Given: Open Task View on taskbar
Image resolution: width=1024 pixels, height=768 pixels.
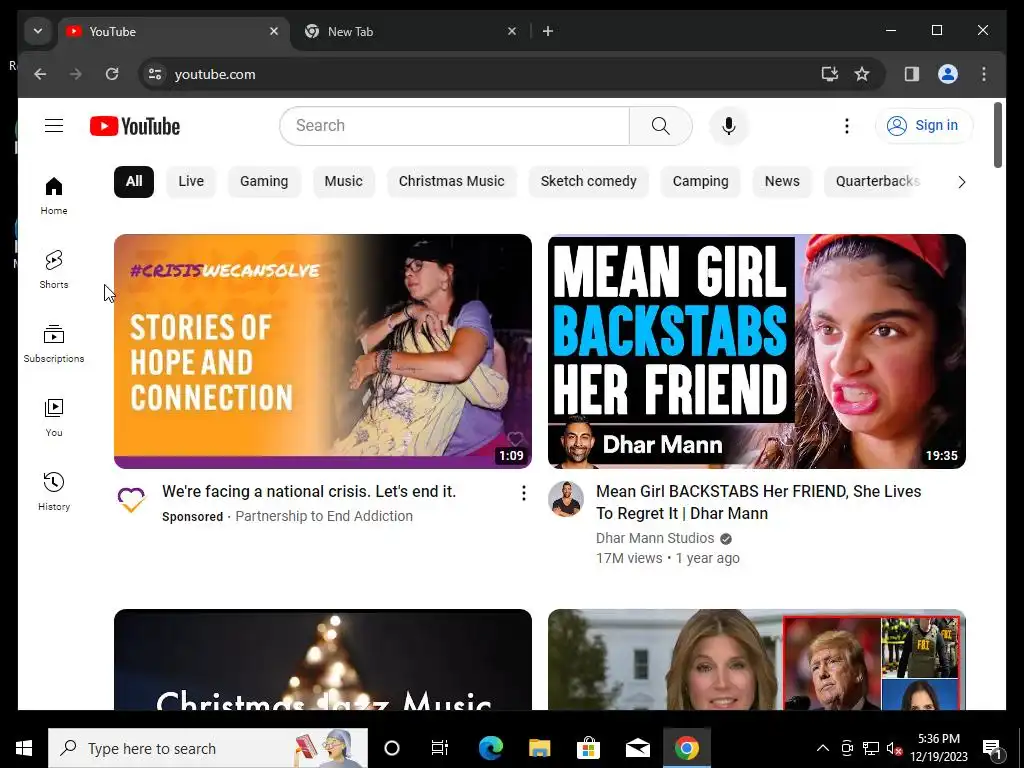Looking at the screenshot, I should click(x=440, y=748).
